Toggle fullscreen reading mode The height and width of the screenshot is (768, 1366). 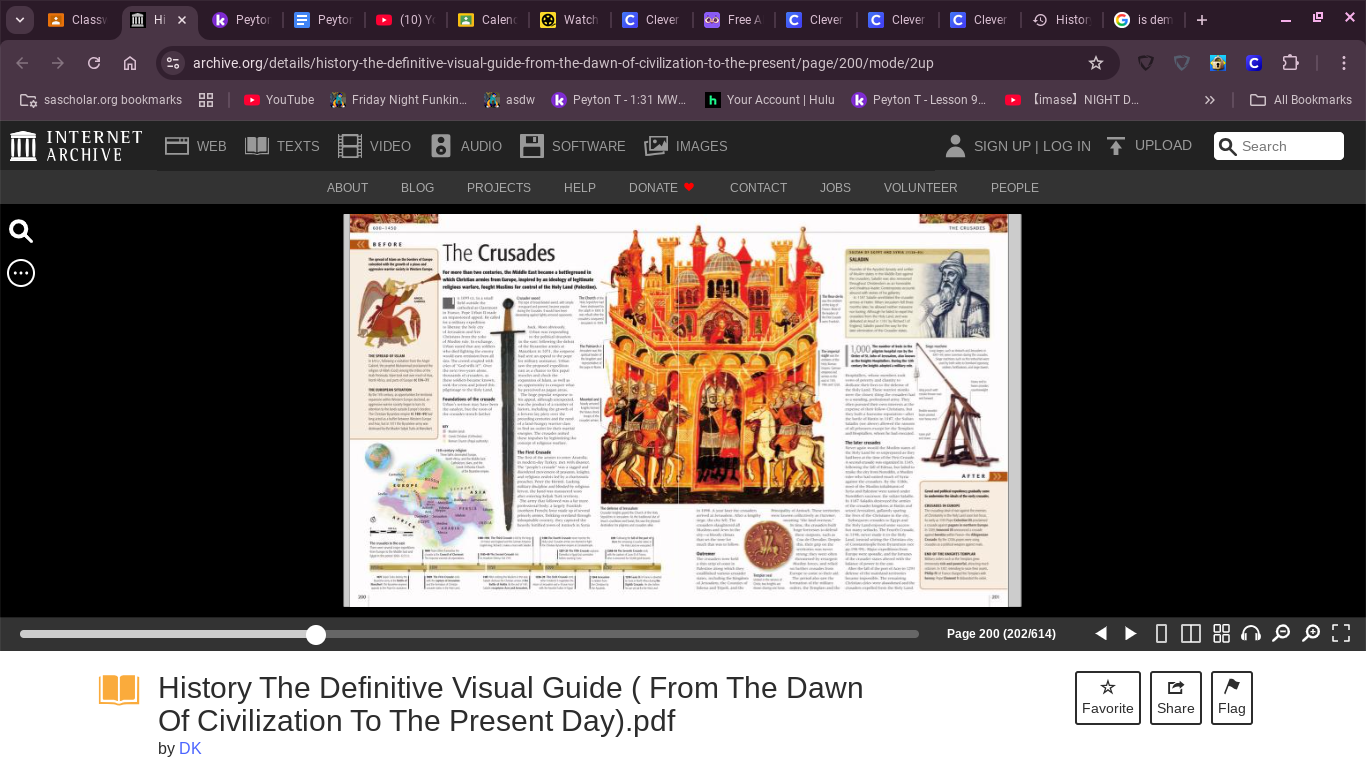[x=1341, y=633]
